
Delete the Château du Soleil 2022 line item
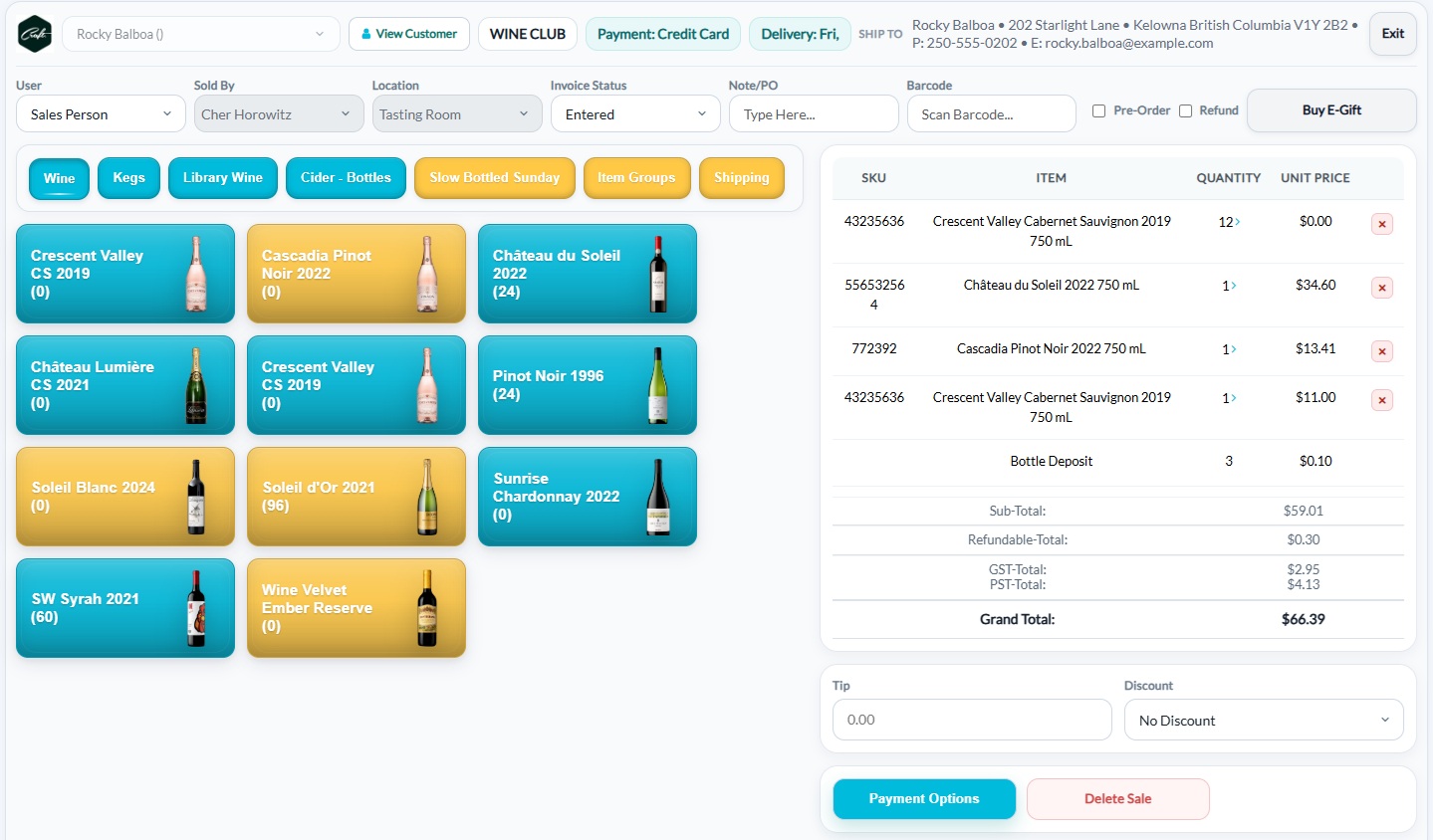tap(1382, 288)
